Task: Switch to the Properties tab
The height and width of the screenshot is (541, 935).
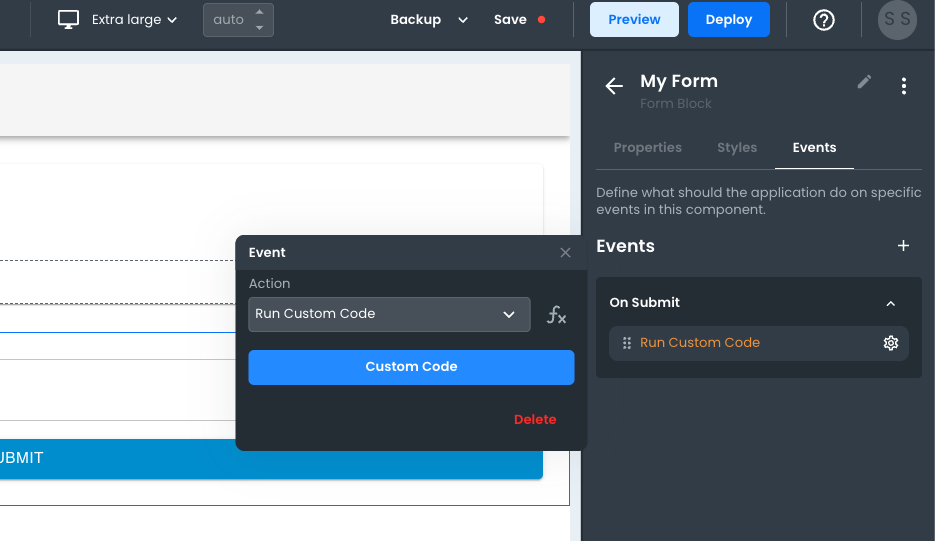Action: tap(647, 148)
